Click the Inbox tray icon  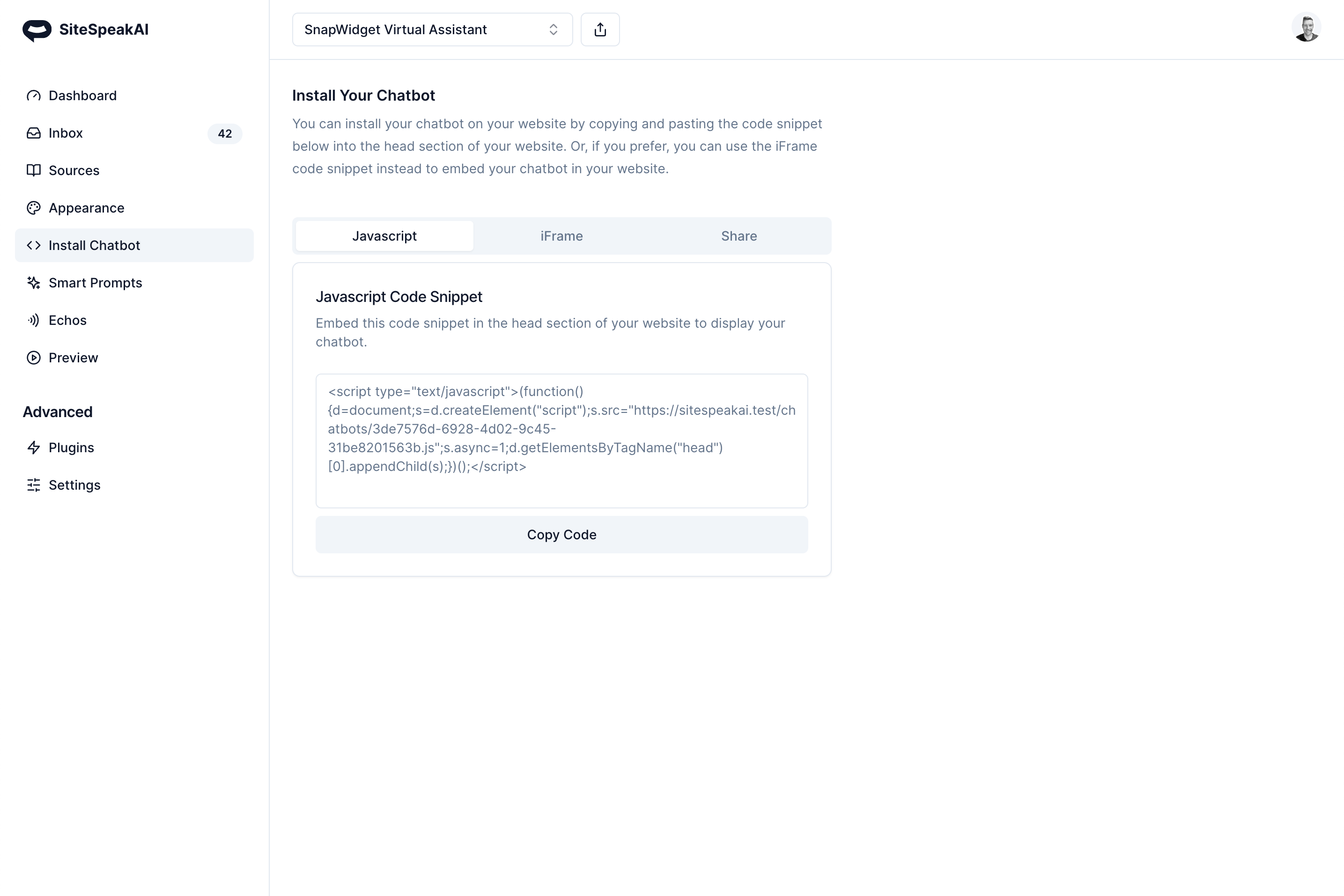pos(34,133)
